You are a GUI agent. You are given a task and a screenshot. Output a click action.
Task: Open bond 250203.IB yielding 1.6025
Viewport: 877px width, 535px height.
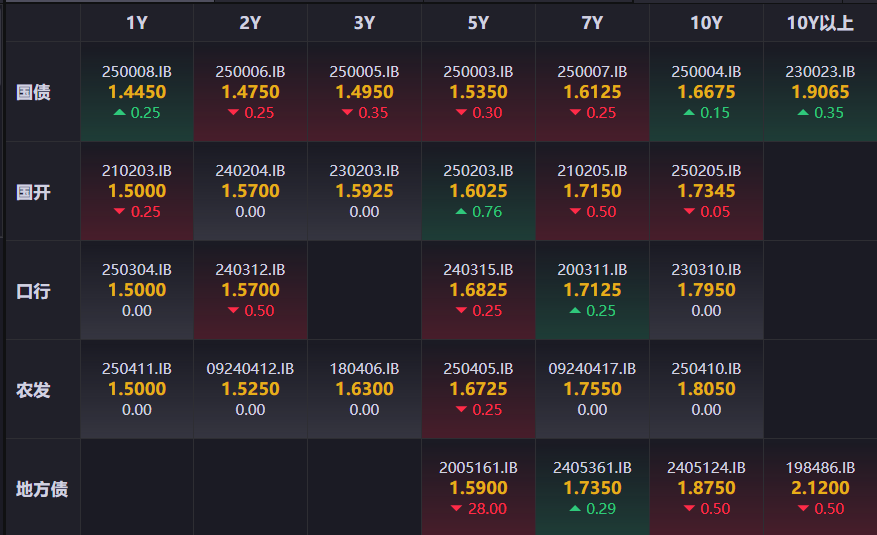pos(478,191)
